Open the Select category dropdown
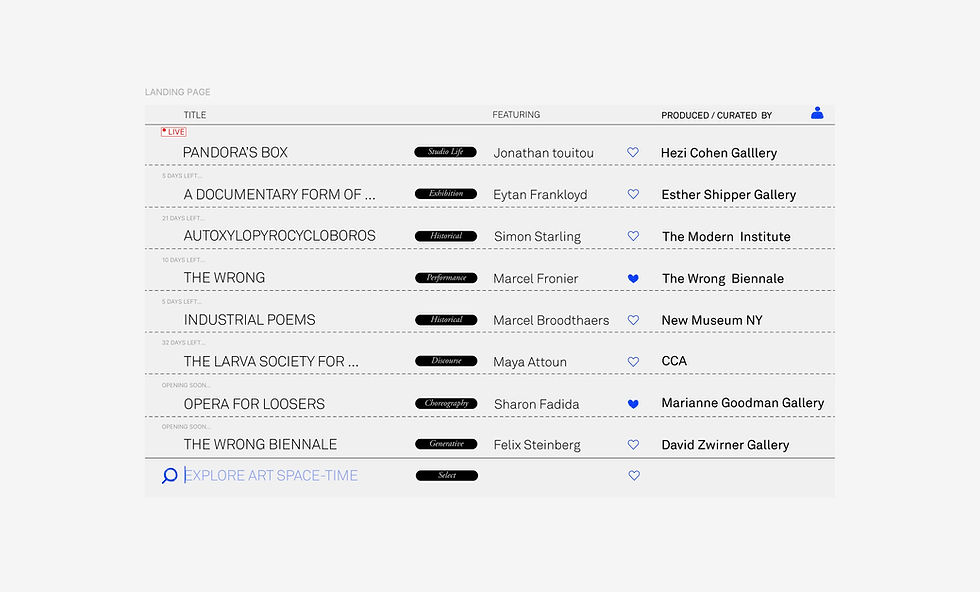 [x=446, y=476]
